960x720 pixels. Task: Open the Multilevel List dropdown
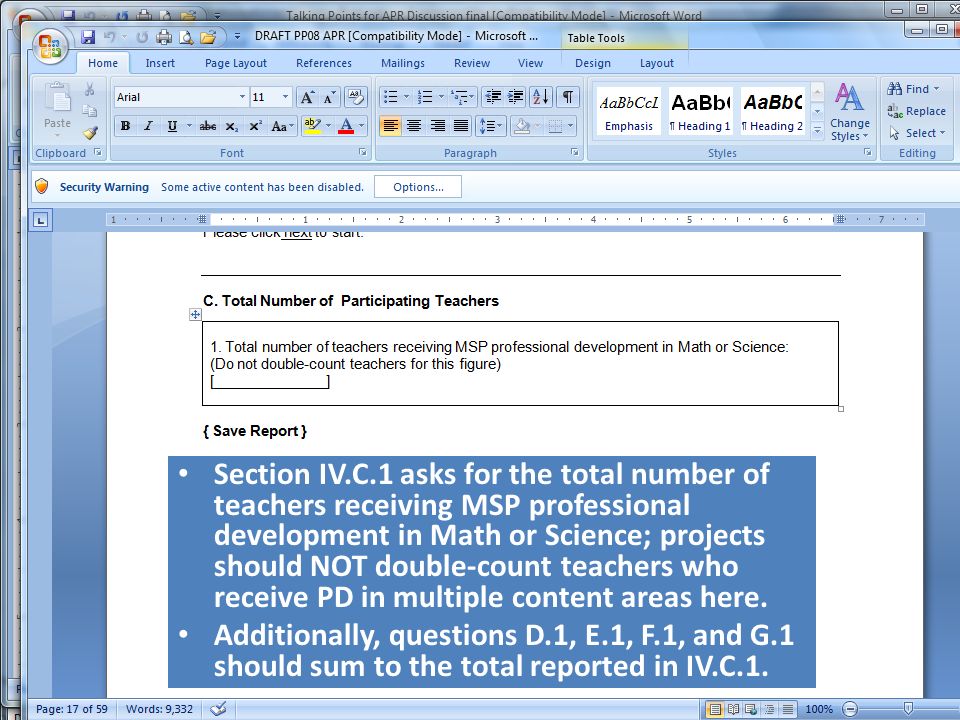click(x=471, y=96)
